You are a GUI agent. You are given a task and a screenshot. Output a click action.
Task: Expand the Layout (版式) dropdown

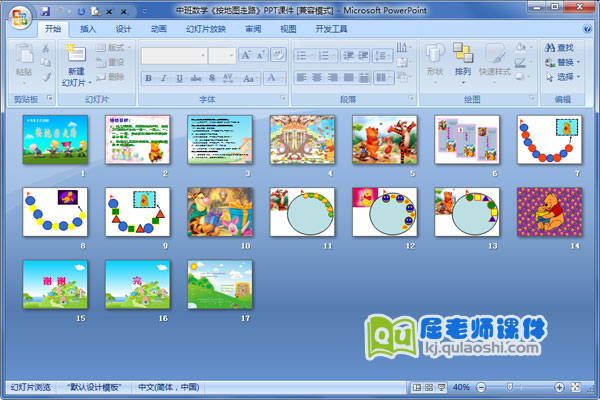(113, 47)
